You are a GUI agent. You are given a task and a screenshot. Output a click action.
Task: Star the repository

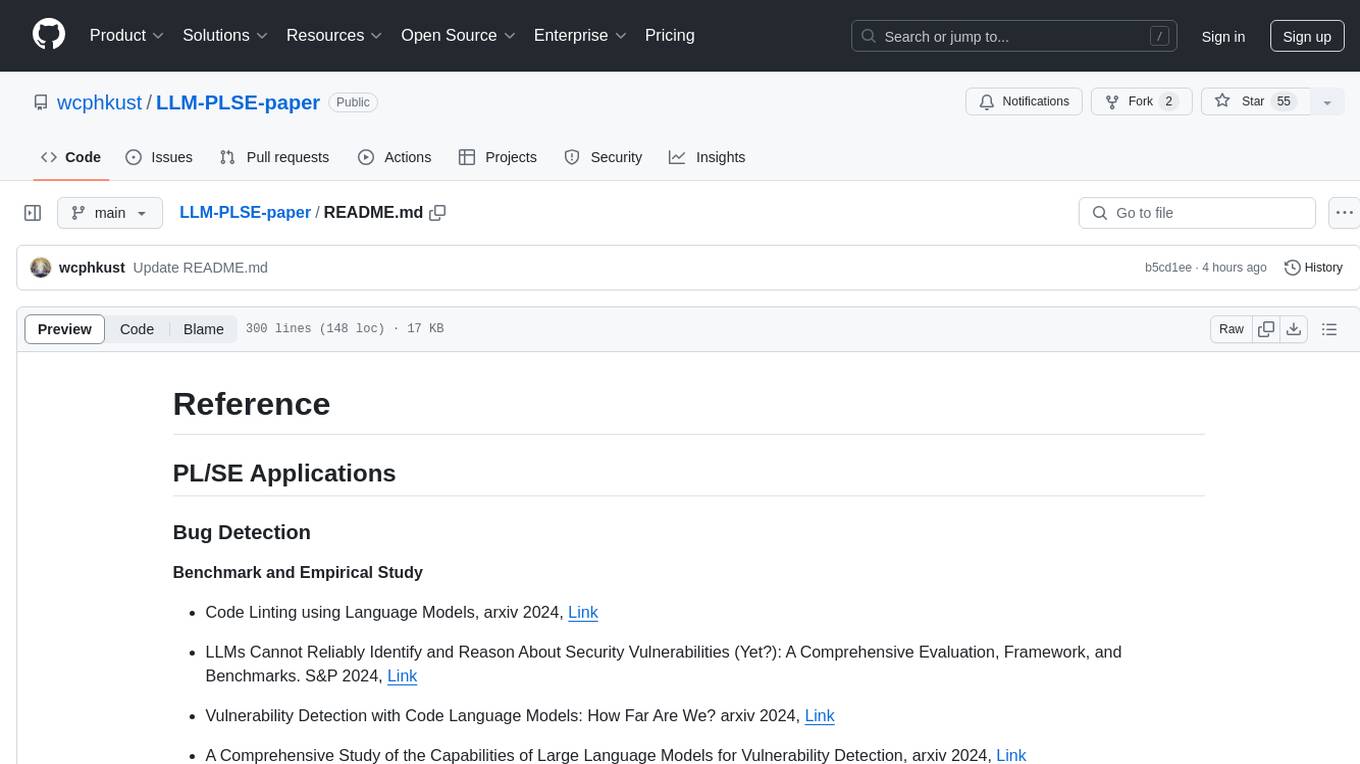pyautogui.click(x=1255, y=101)
